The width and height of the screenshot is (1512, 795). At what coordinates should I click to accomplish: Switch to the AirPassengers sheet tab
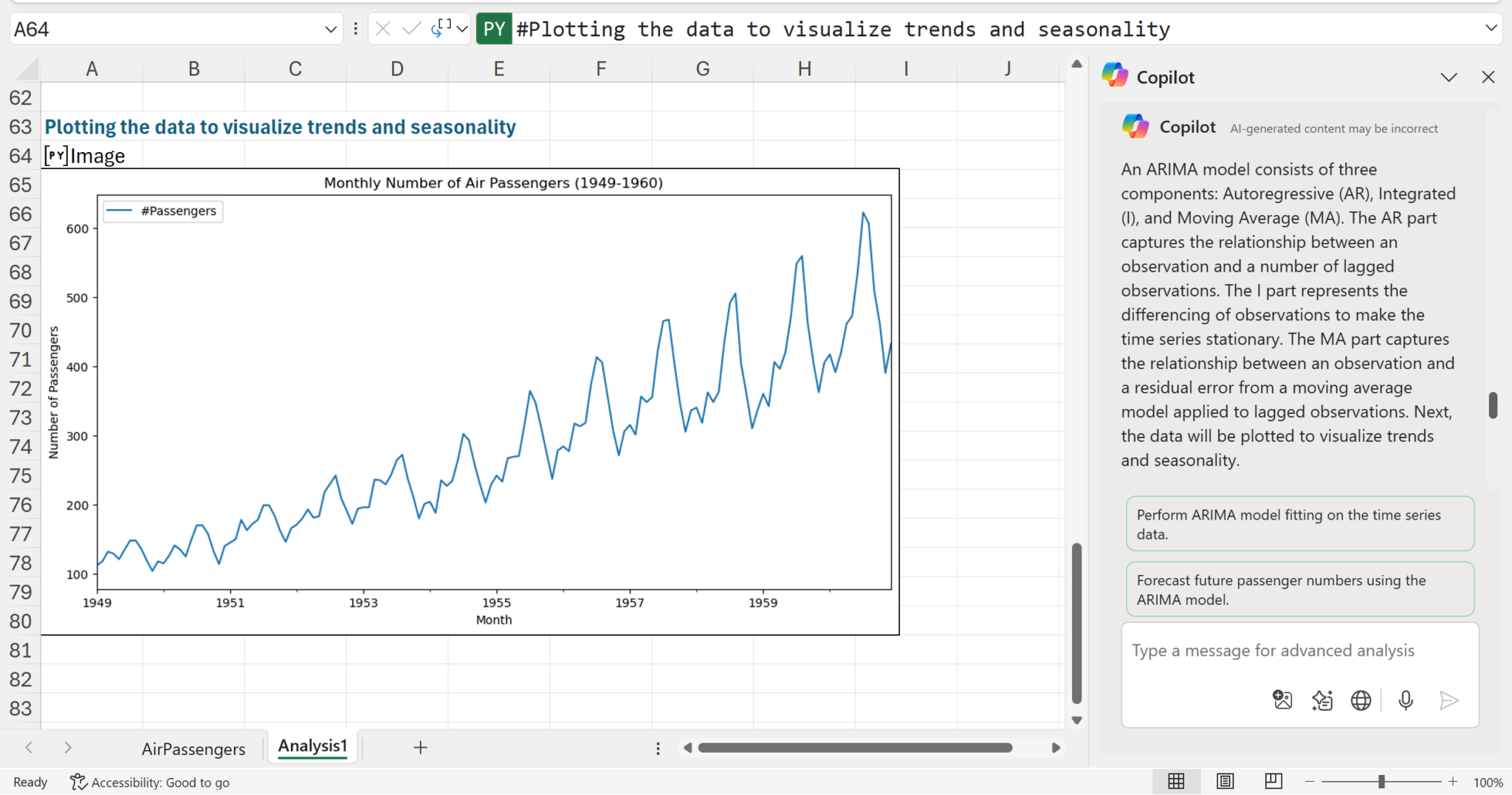click(193, 748)
